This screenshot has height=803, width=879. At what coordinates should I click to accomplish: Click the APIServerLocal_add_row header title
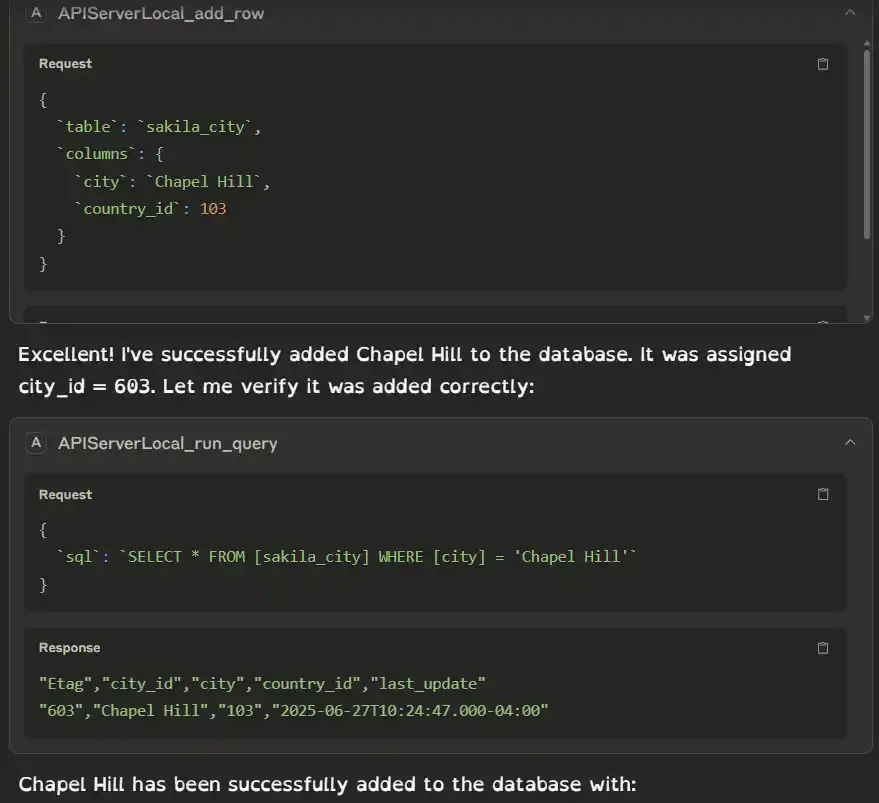(161, 14)
